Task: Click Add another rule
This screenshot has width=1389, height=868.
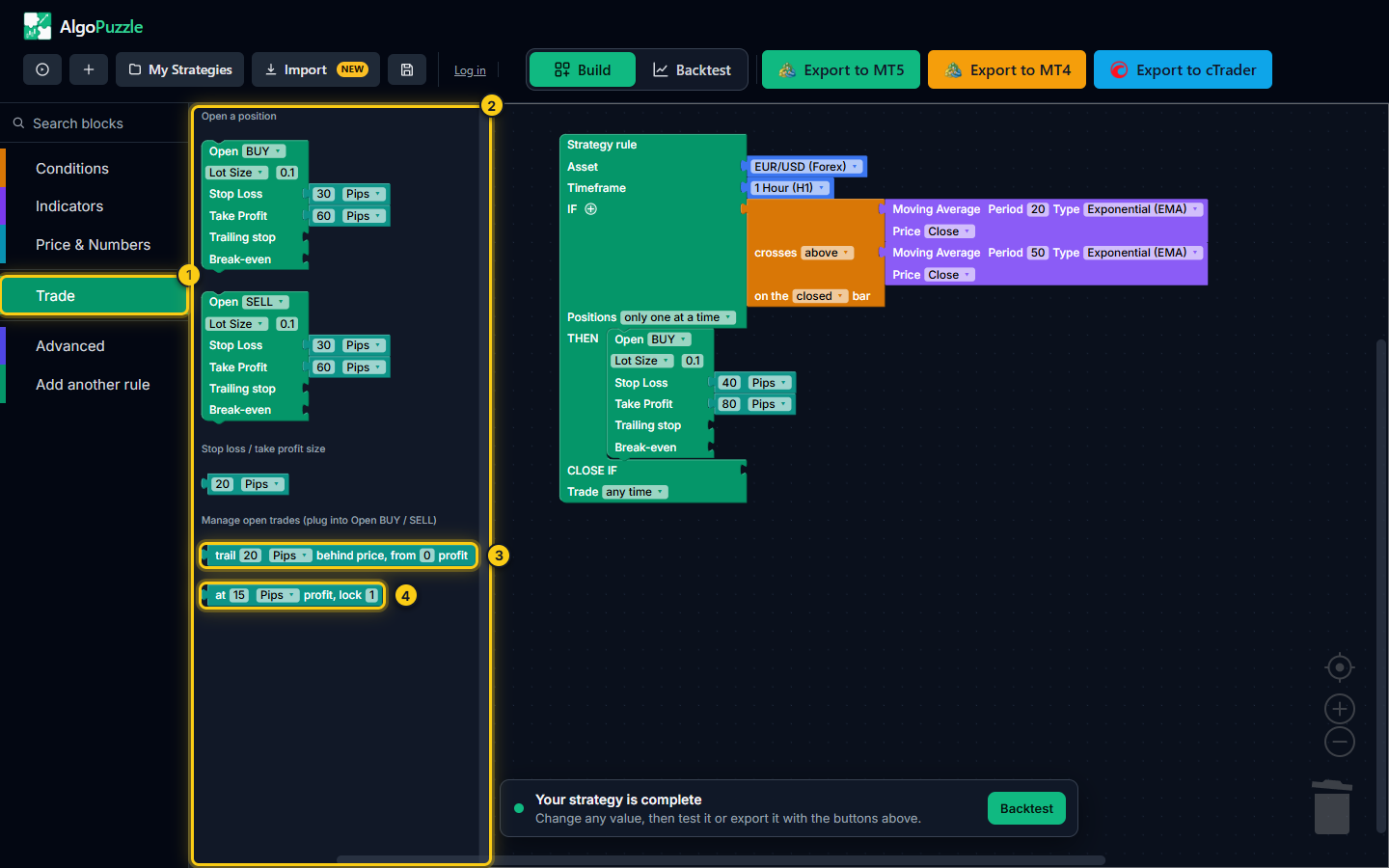Action: (95, 385)
